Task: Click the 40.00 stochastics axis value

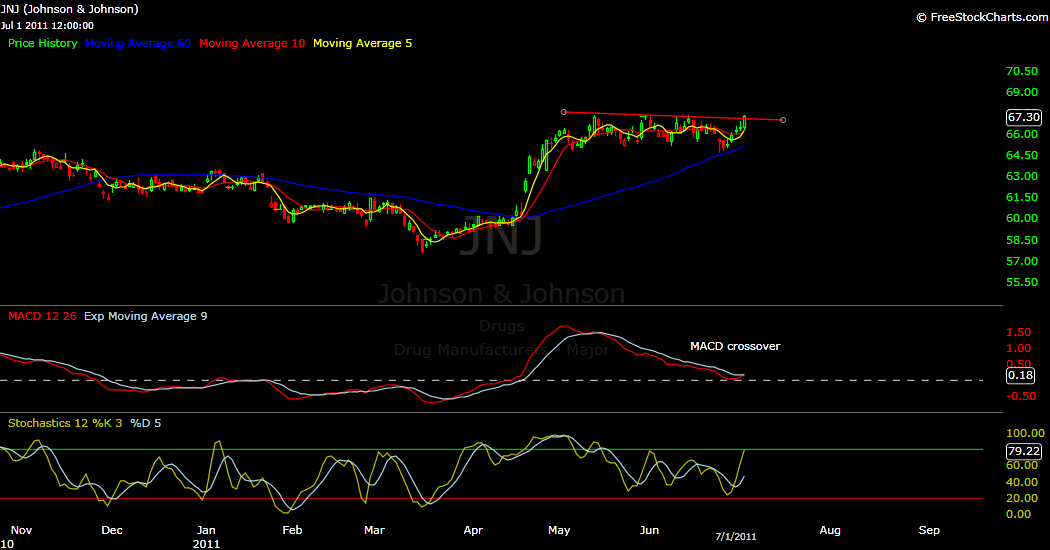Action: point(1022,482)
